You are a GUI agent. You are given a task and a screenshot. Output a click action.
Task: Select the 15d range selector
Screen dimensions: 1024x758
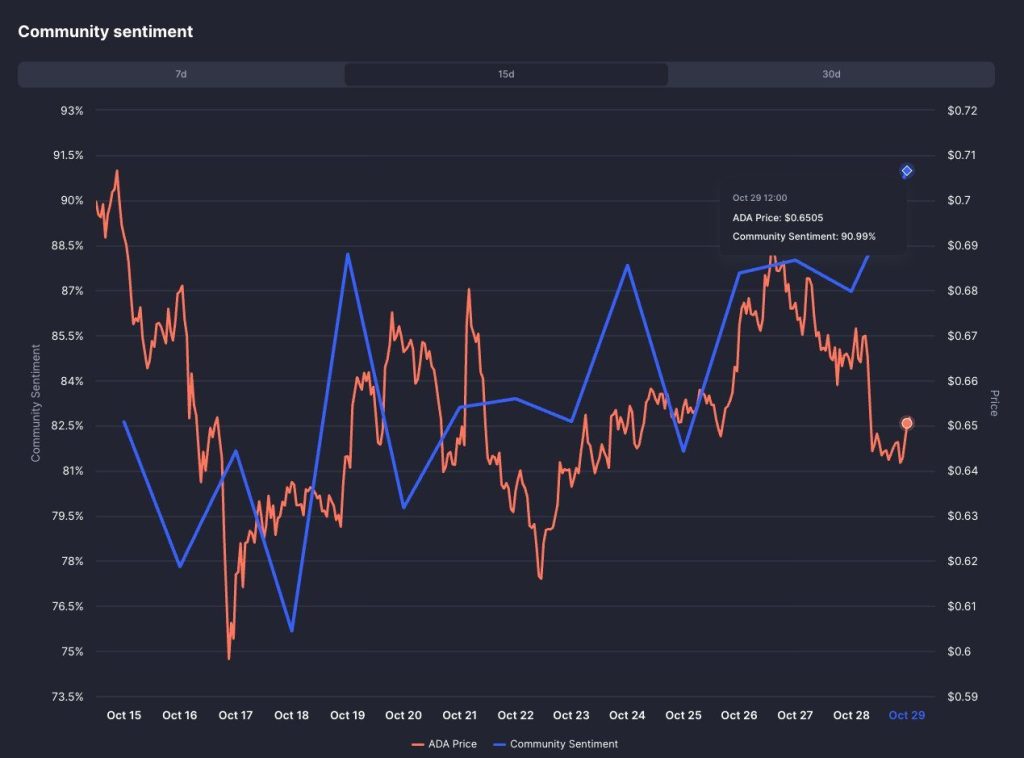[506, 73]
